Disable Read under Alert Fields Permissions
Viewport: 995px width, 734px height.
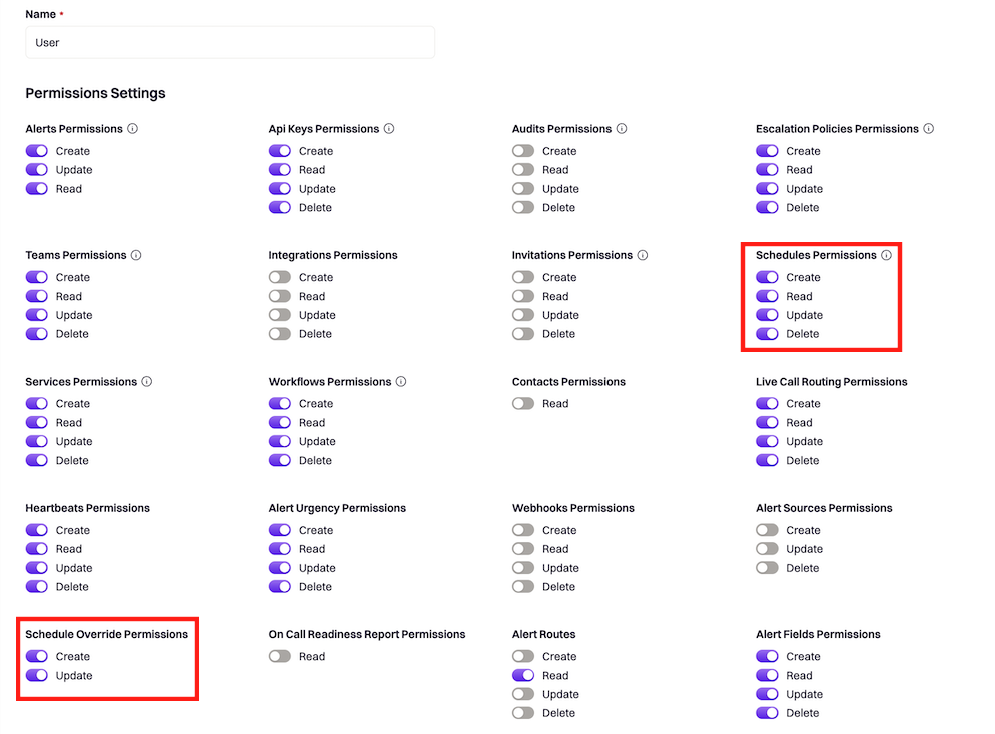[767, 676]
